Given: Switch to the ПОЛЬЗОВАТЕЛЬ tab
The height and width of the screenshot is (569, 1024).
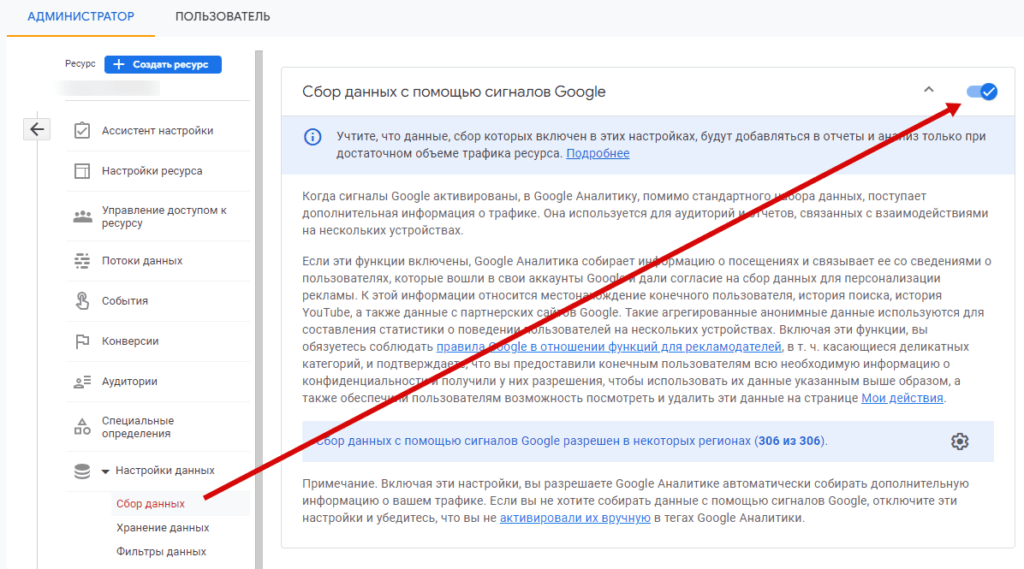Looking at the screenshot, I should click(x=223, y=16).
